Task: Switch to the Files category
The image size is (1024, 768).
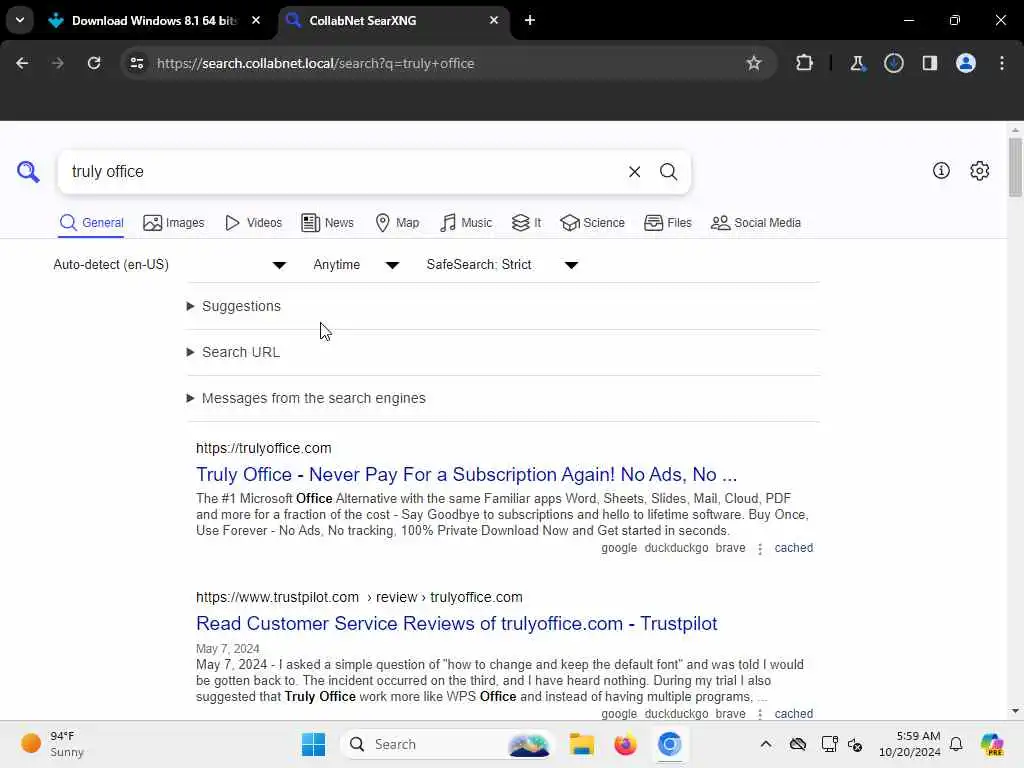Action: coord(667,223)
